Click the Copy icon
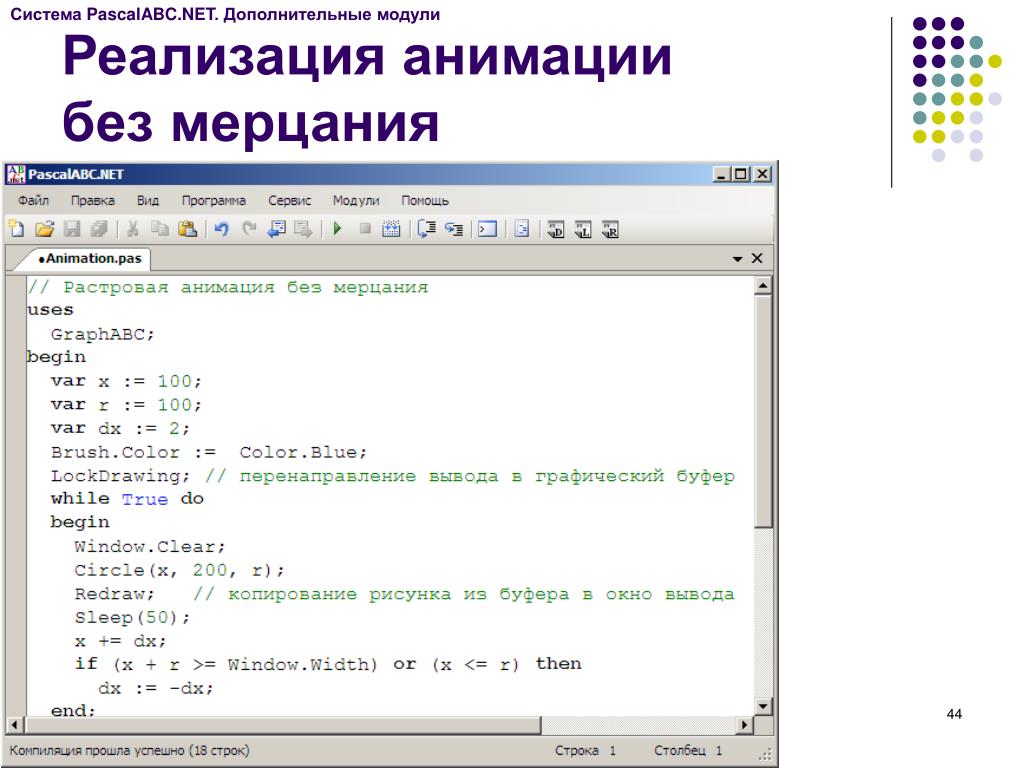The width and height of the screenshot is (1024, 768). tap(160, 229)
